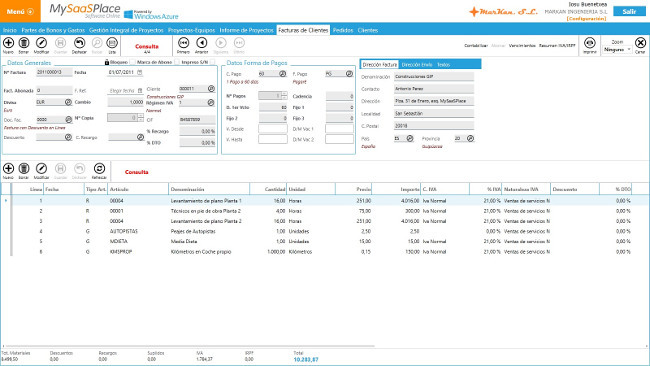Open the Zoom Ninguno dropdown
Screen dimensions: 650x366
tap(617, 49)
